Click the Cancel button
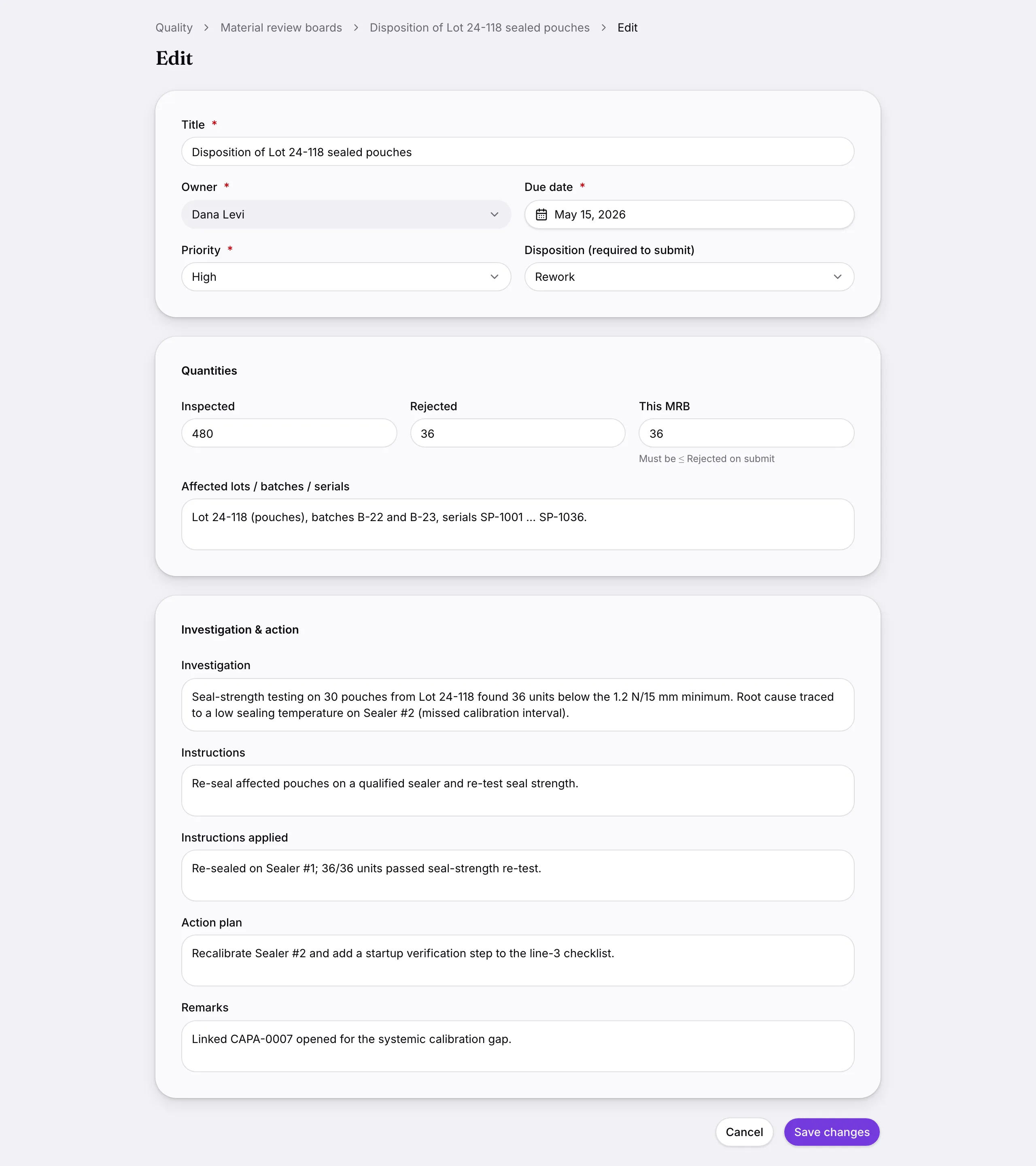1036x1166 pixels. click(x=744, y=1132)
